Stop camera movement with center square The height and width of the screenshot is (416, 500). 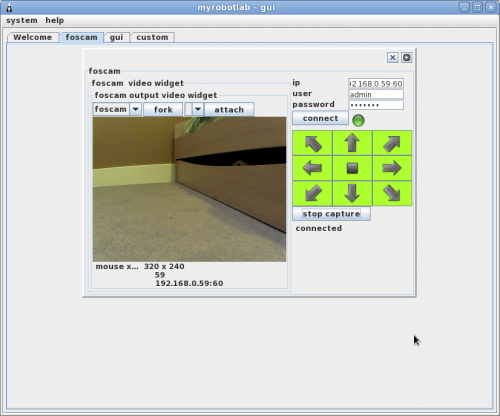(352, 168)
